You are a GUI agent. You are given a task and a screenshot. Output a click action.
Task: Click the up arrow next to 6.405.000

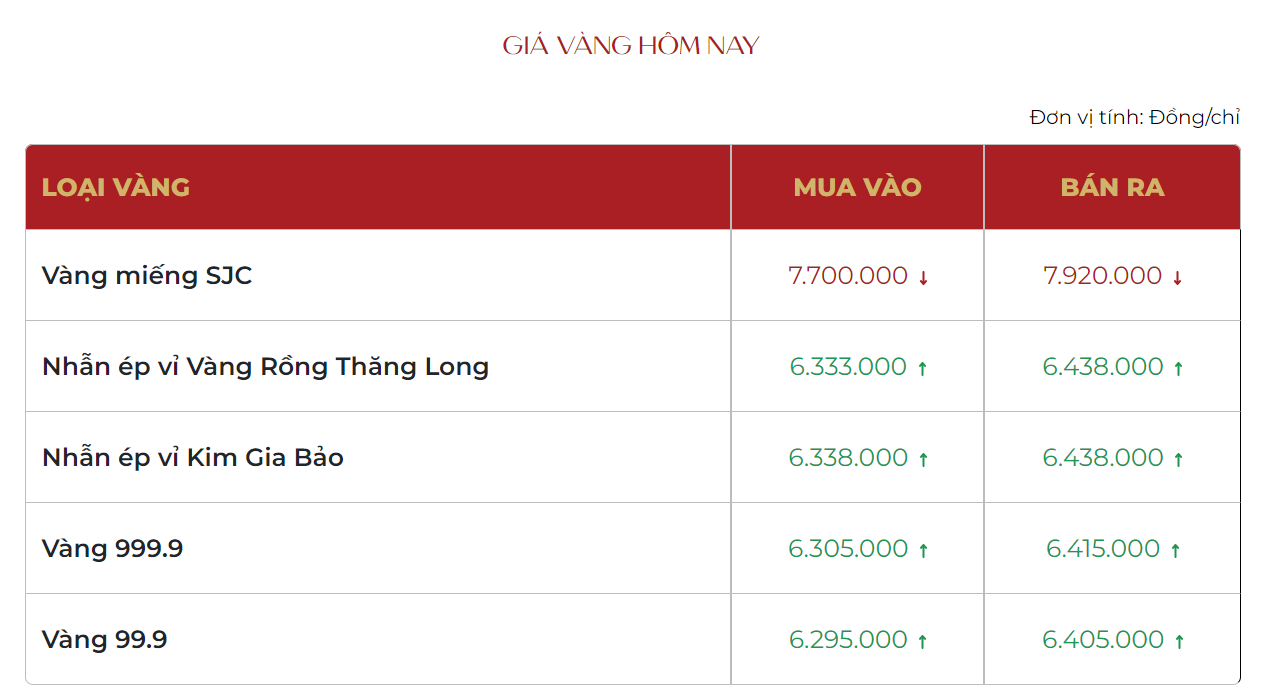[x=1179, y=641]
